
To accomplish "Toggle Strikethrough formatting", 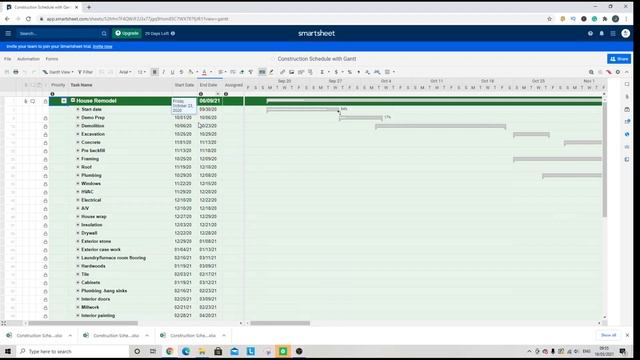I will pos(182,72).
